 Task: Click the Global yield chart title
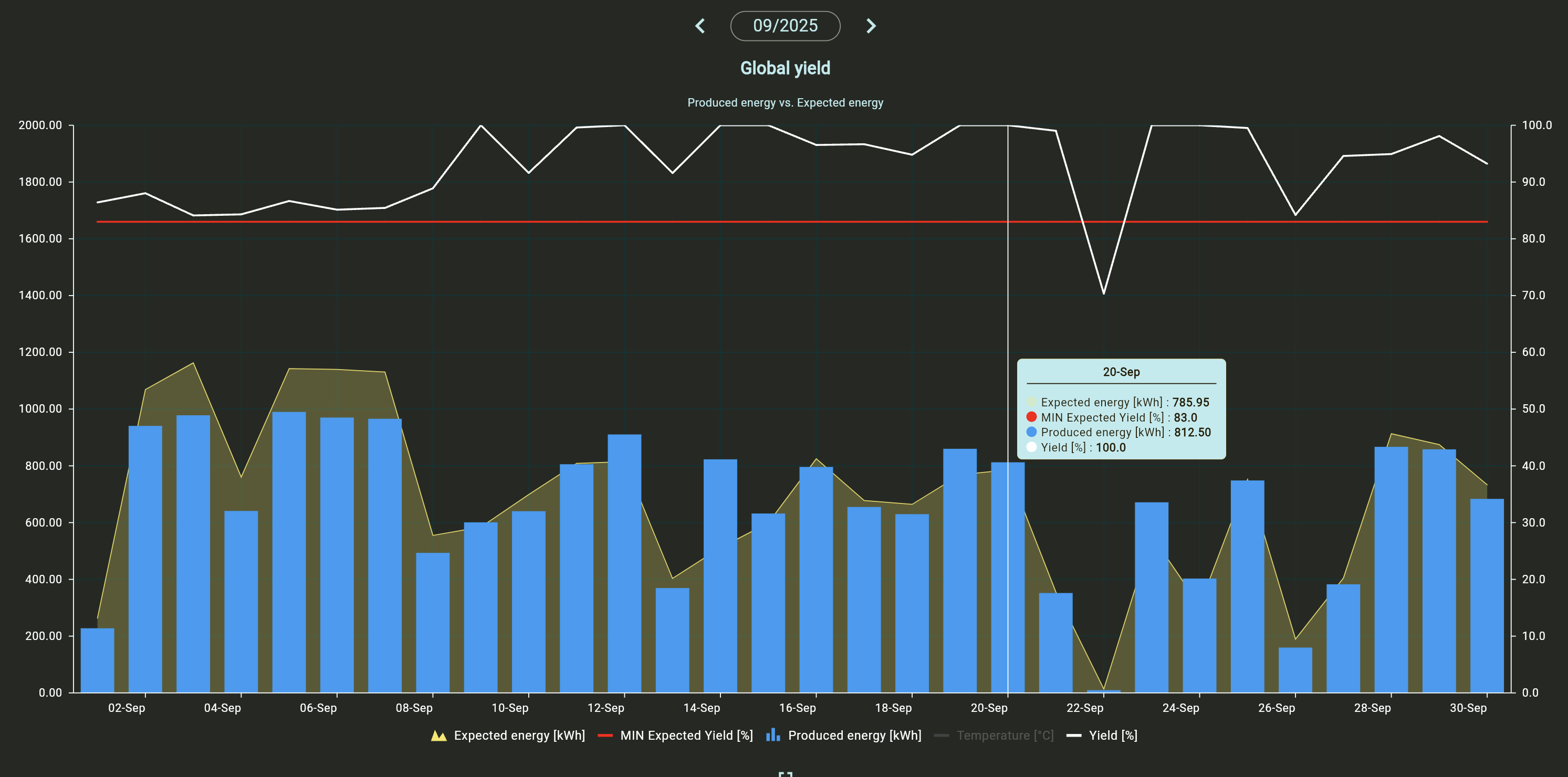tap(785, 68)
